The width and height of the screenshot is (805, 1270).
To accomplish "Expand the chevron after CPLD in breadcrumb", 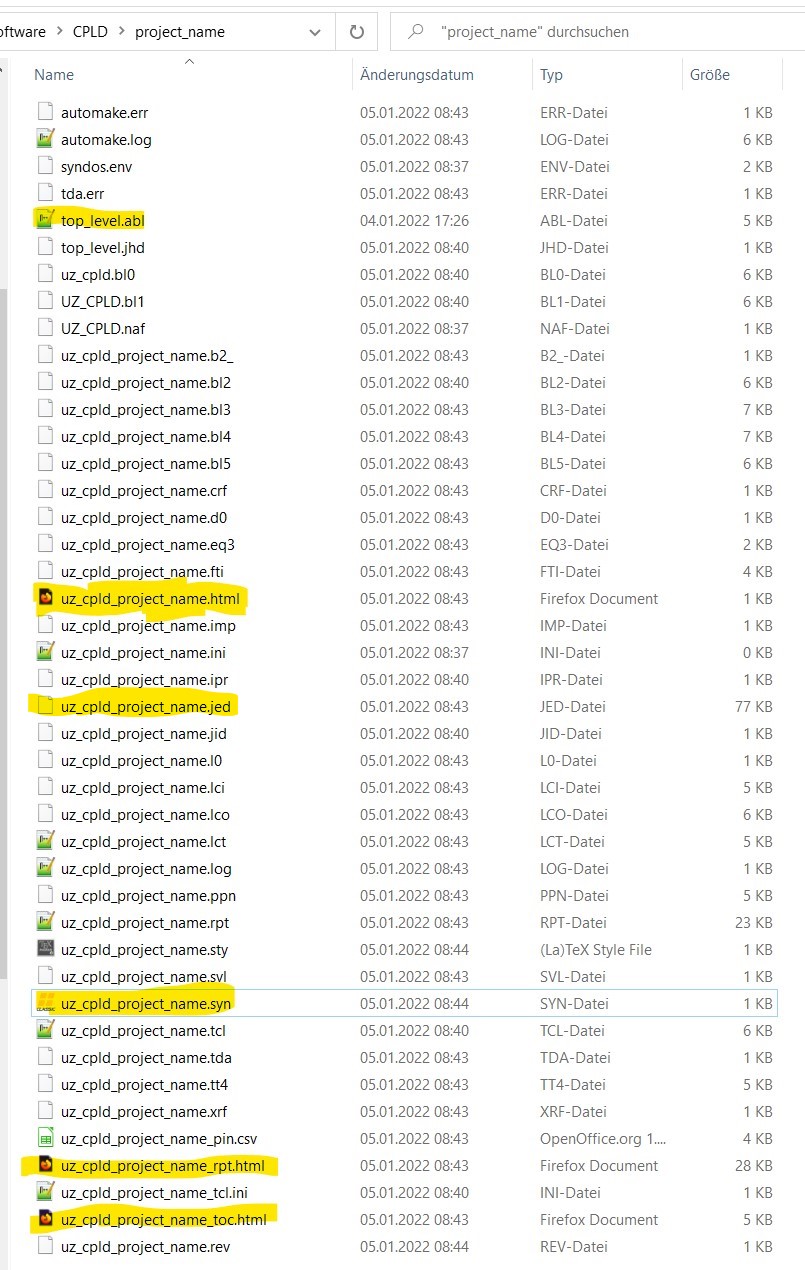I will click(x=122, y=32).
